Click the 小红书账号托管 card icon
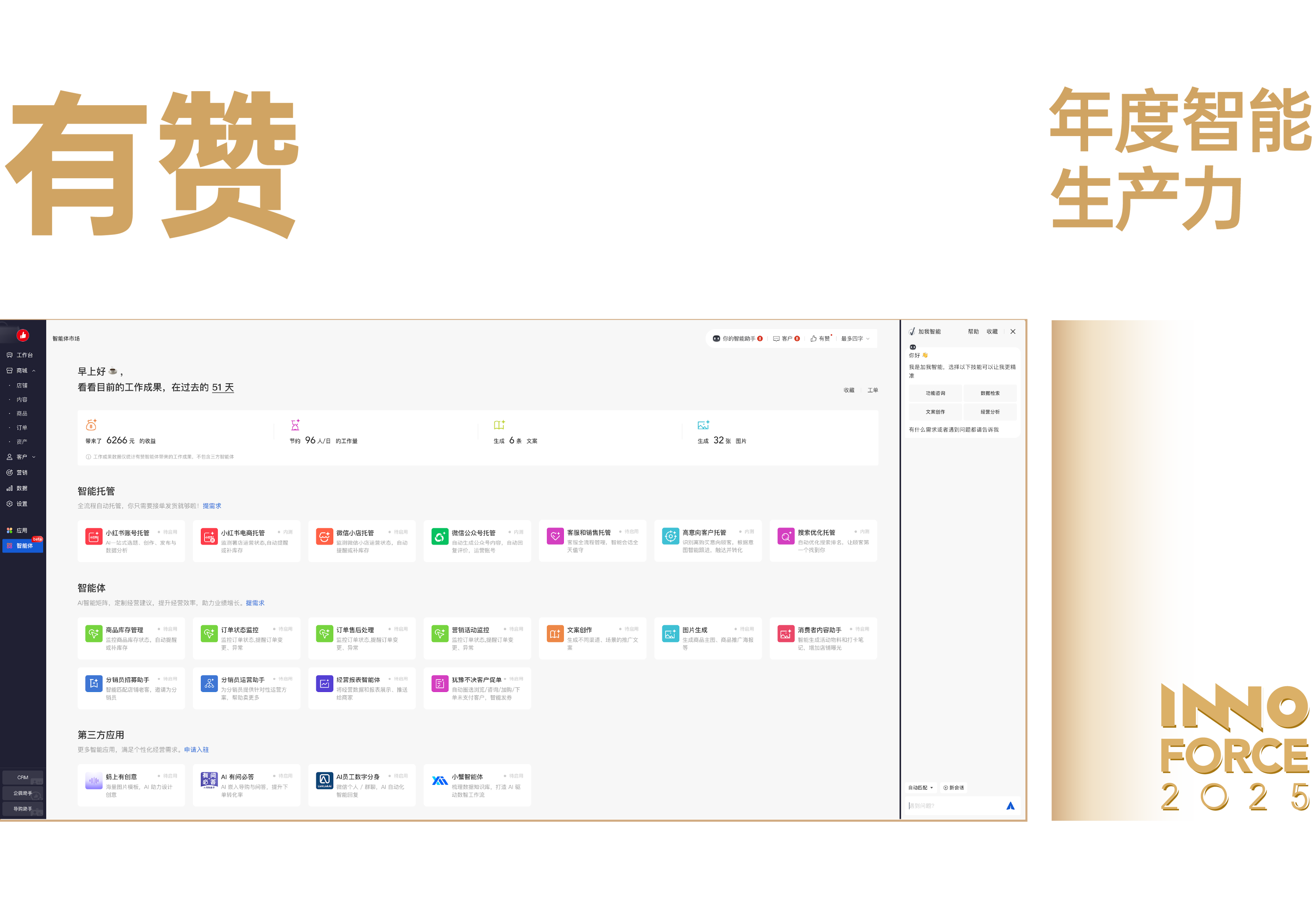The image size is (1316, 908). pyautogui.click(x=94, y=536)
